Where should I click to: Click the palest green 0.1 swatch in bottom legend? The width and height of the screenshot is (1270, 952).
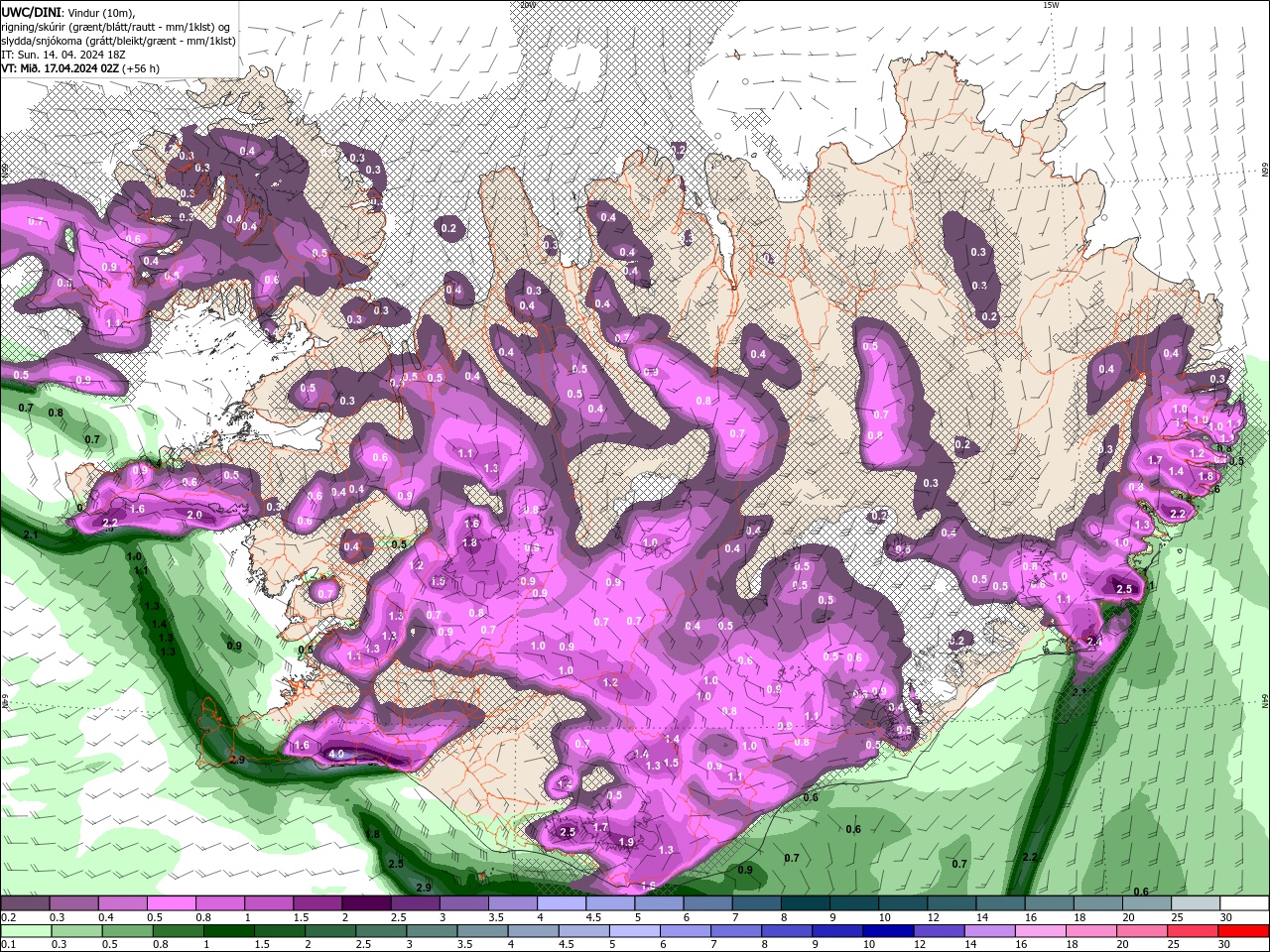(x=26, y=931)
